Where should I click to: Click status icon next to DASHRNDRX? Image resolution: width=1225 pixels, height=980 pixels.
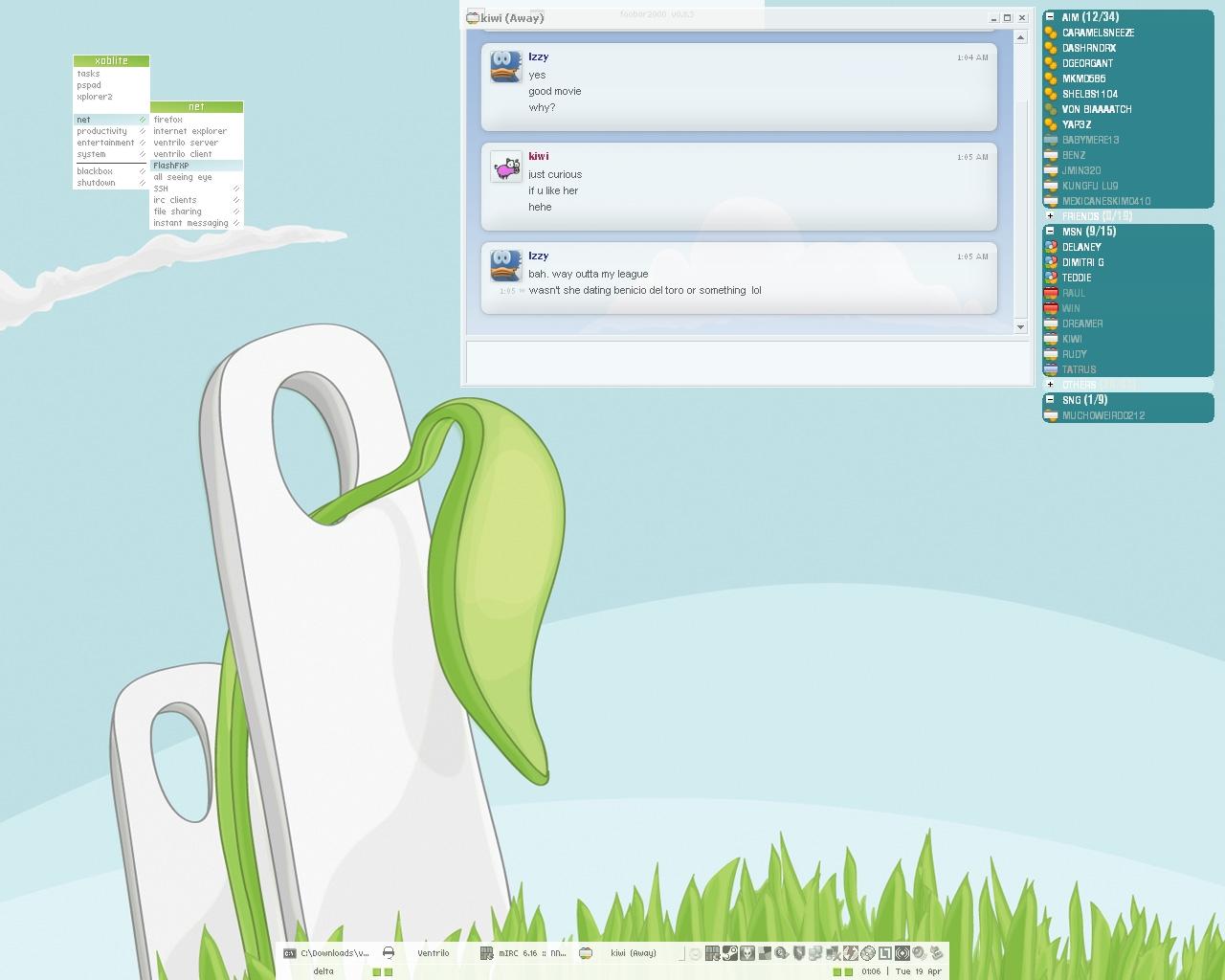(1051, 48)
